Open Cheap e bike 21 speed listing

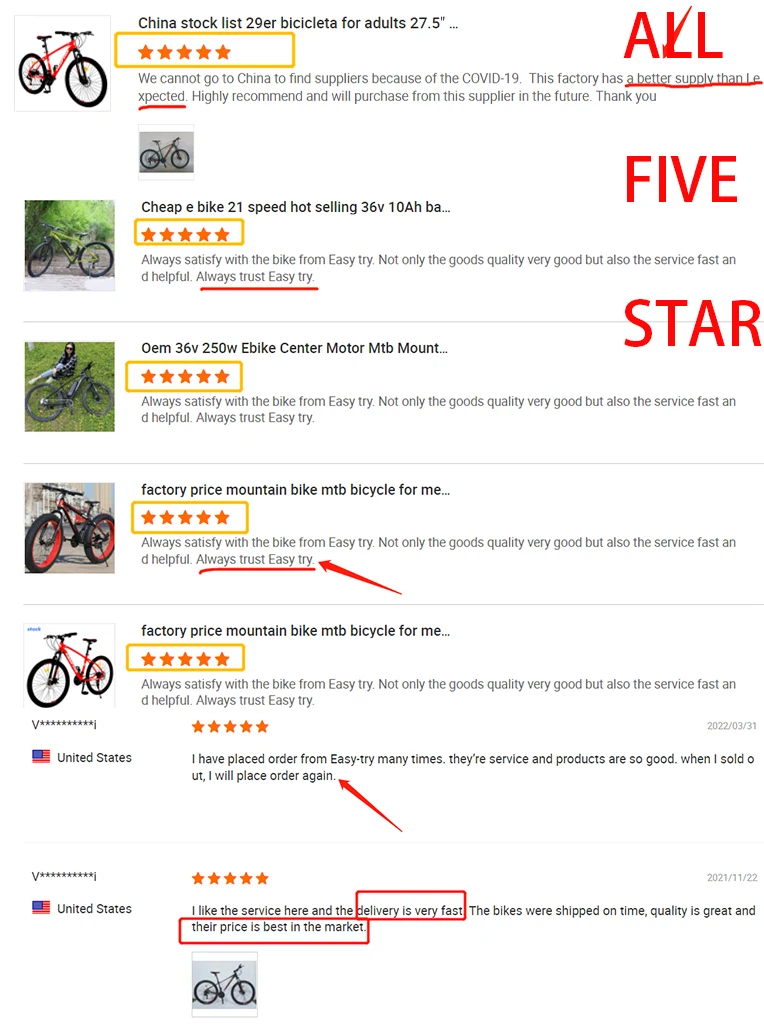(296, 207)
